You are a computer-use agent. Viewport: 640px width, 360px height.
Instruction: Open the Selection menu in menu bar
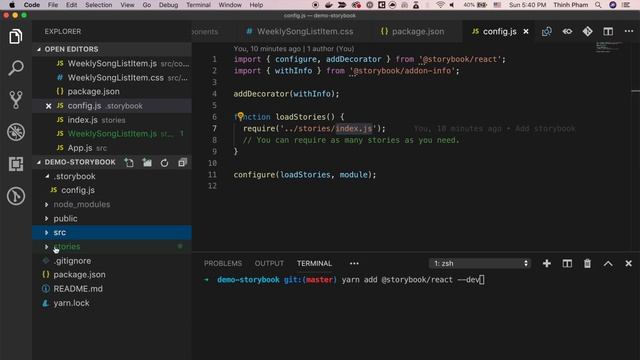[98, 5]
